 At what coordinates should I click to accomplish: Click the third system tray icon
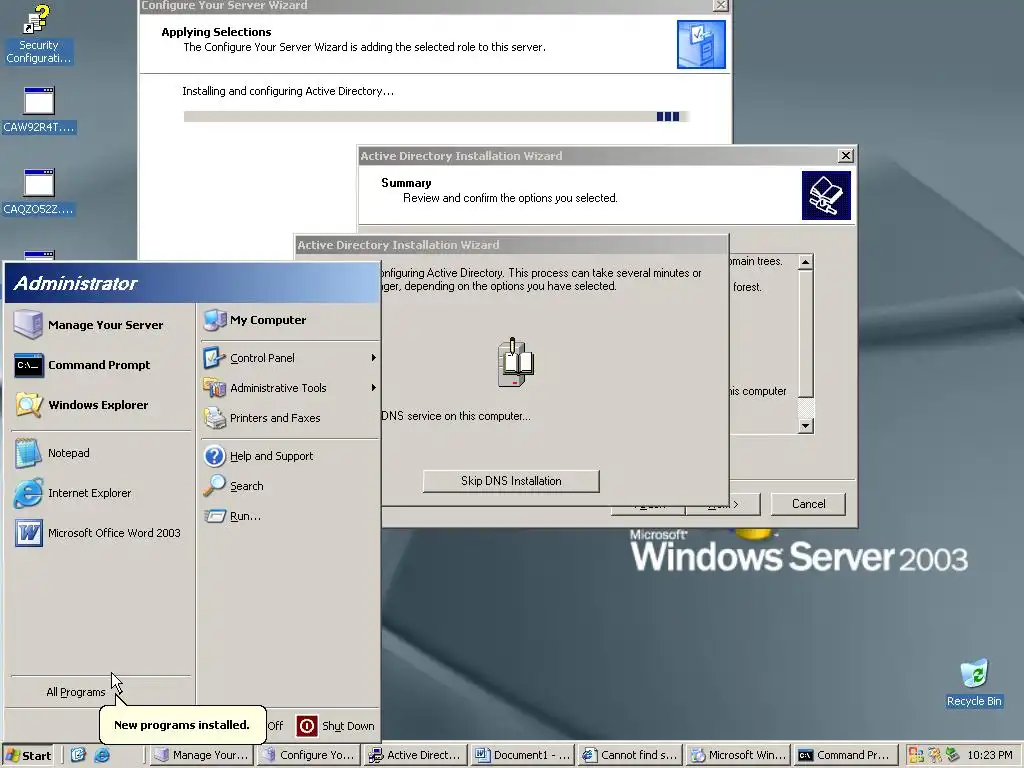pos(953,755)
